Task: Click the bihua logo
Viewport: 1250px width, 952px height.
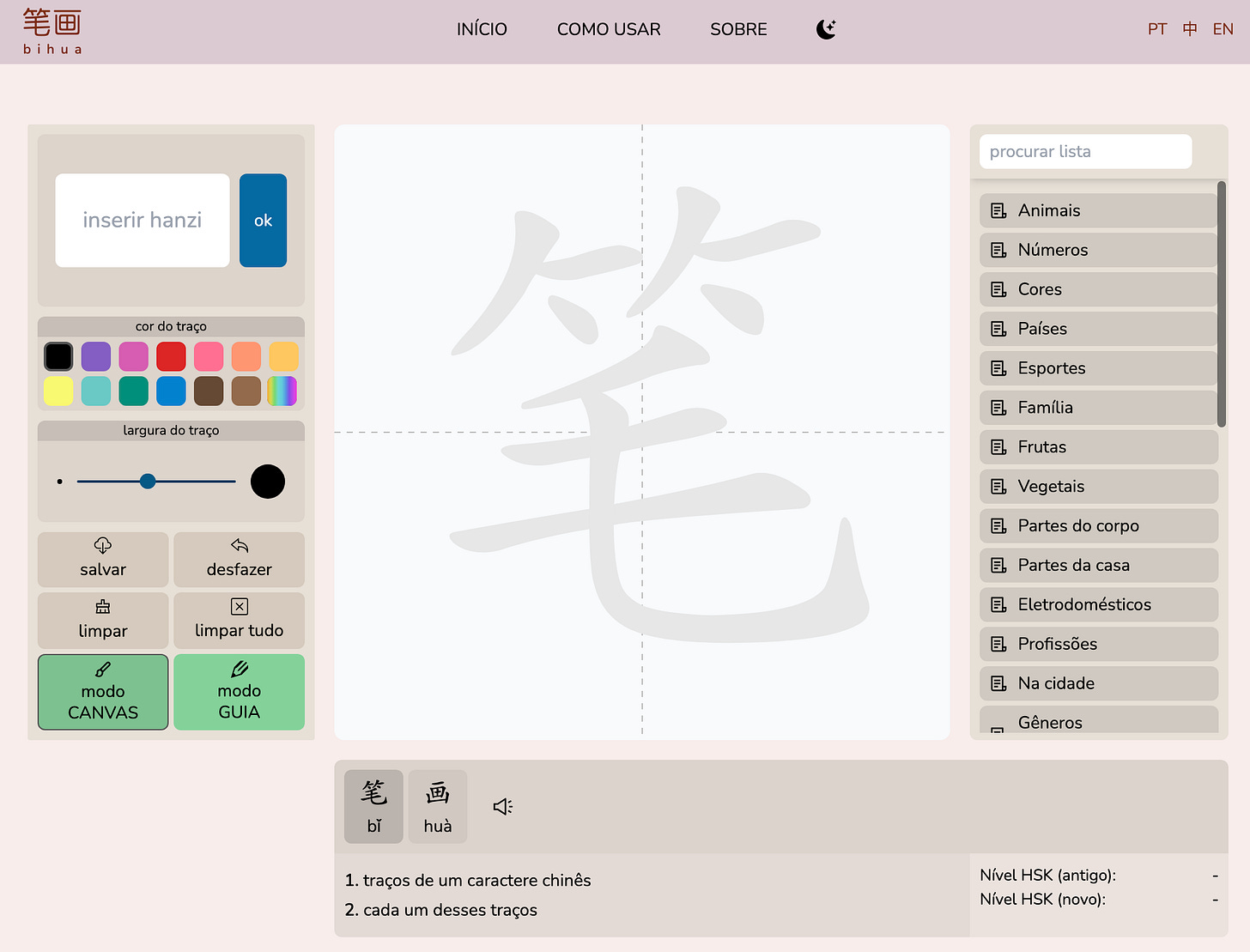Action: pos(52,32)
